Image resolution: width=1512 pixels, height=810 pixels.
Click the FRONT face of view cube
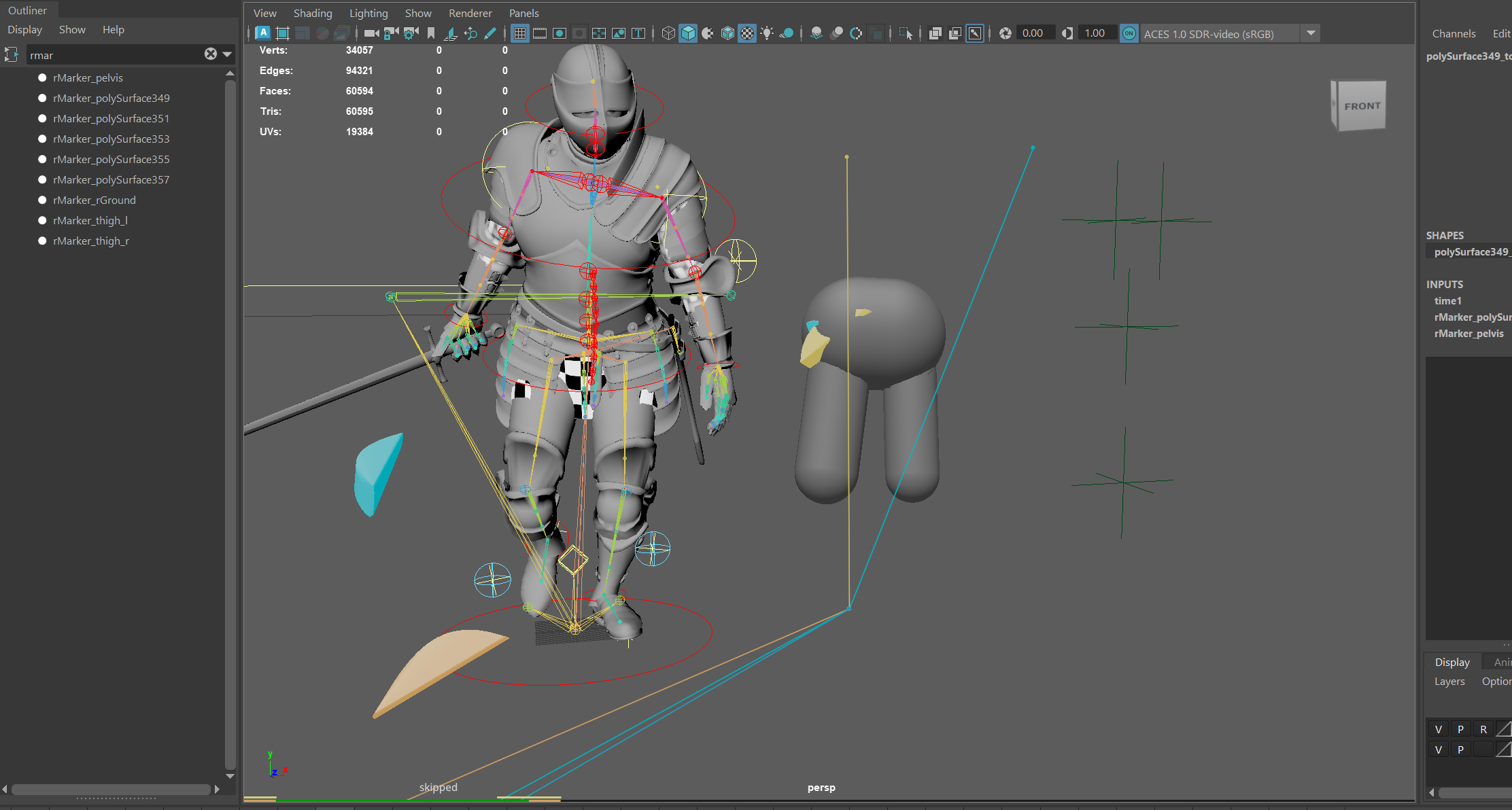click(x=1362, y=107)
